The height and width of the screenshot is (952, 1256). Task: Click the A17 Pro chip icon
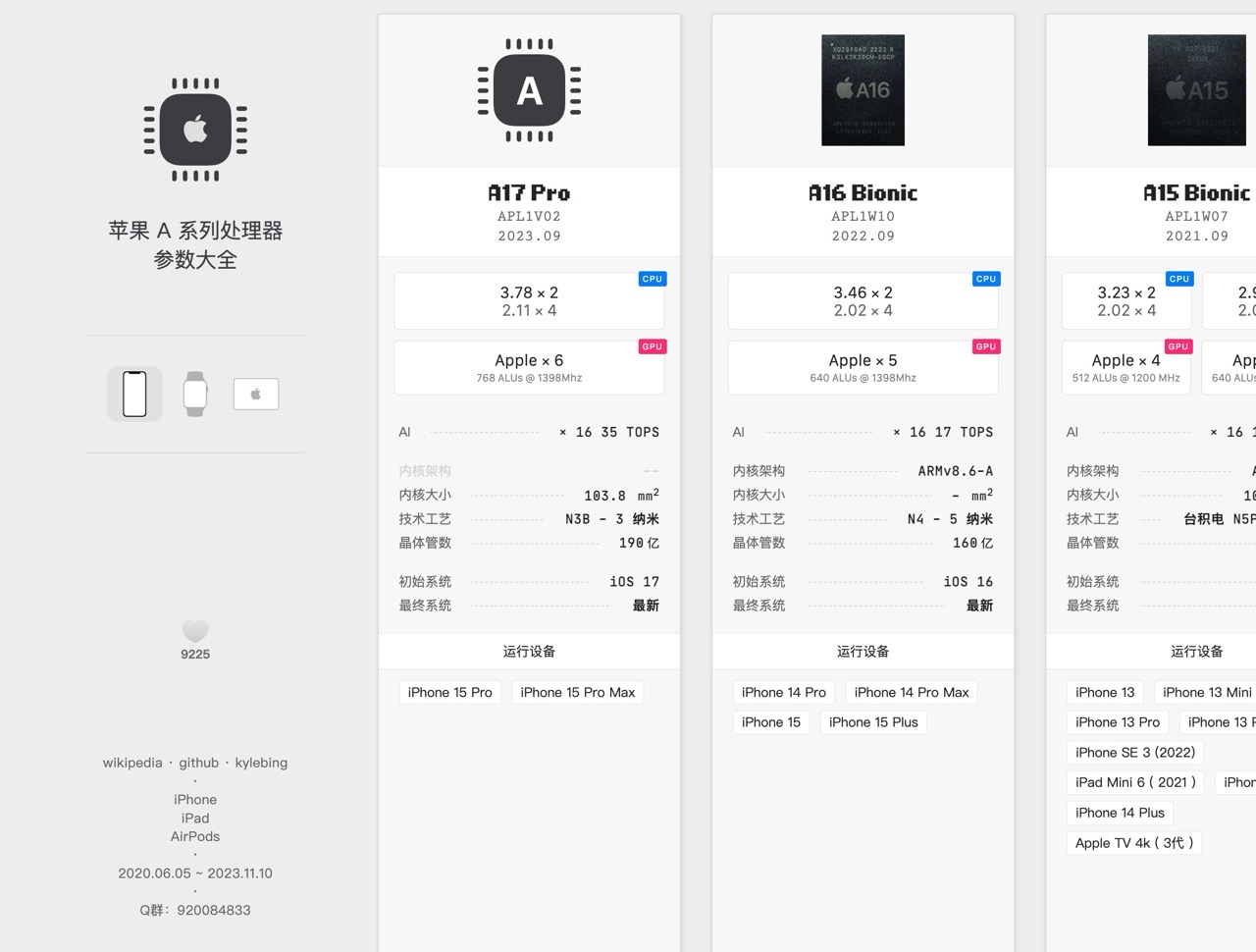click(529, 90)
